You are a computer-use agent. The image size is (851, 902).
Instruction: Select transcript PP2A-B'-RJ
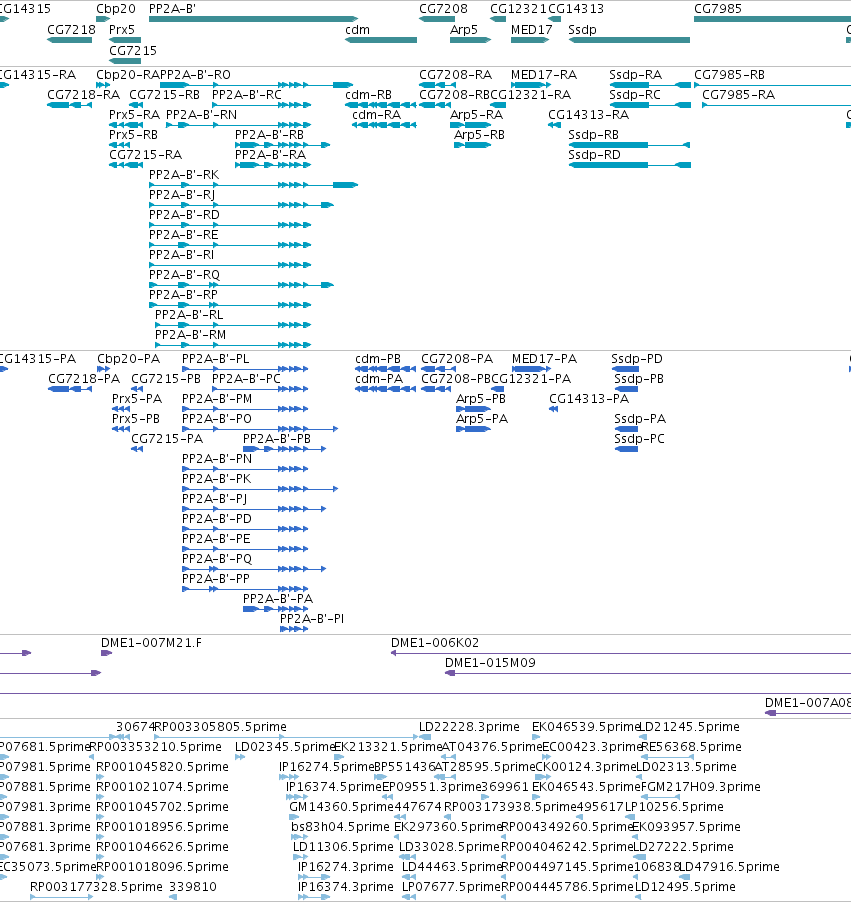181,194
